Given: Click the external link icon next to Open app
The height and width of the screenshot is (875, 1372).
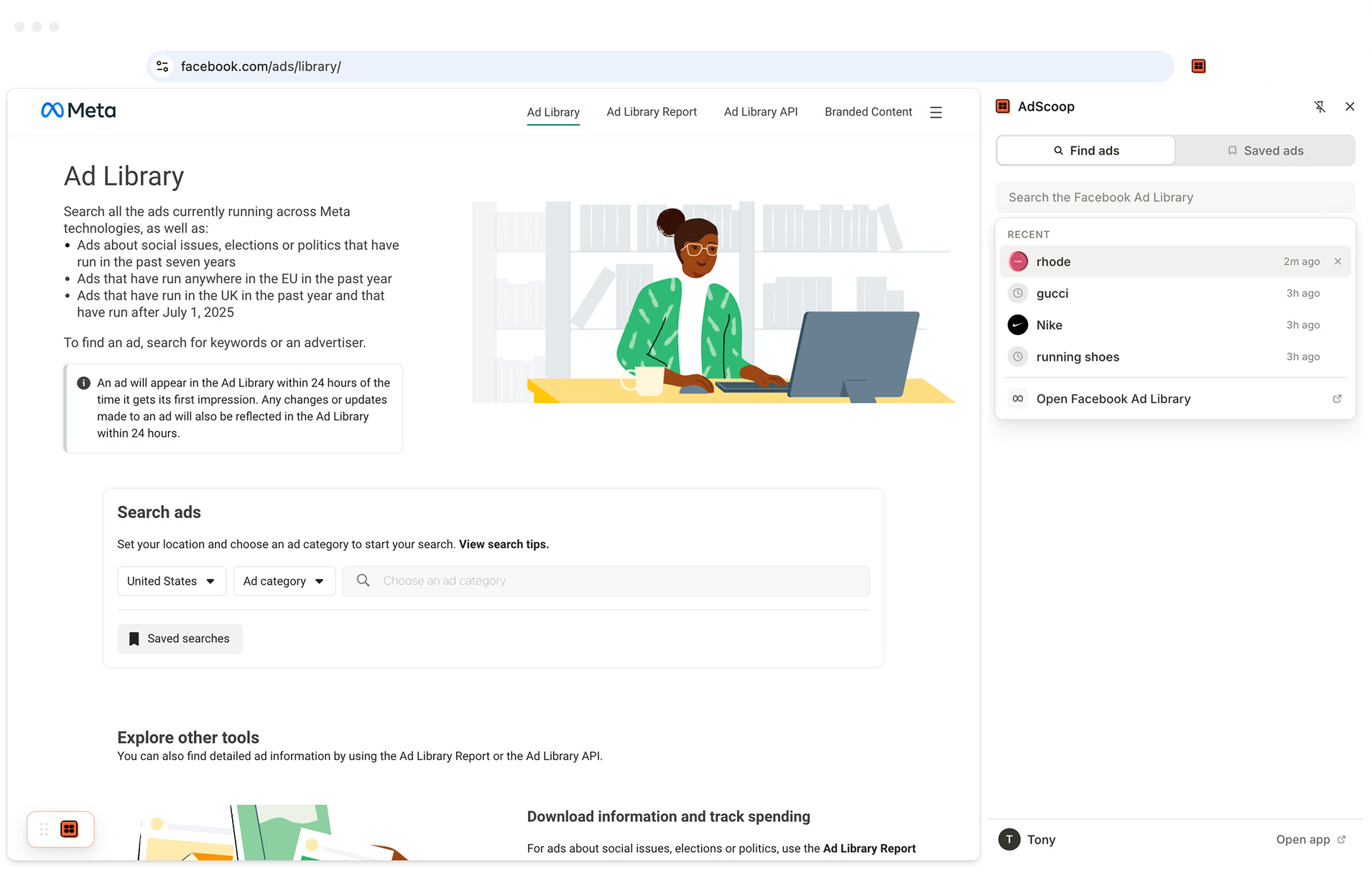Looking at the screenshot, I should click(1341, 839).
